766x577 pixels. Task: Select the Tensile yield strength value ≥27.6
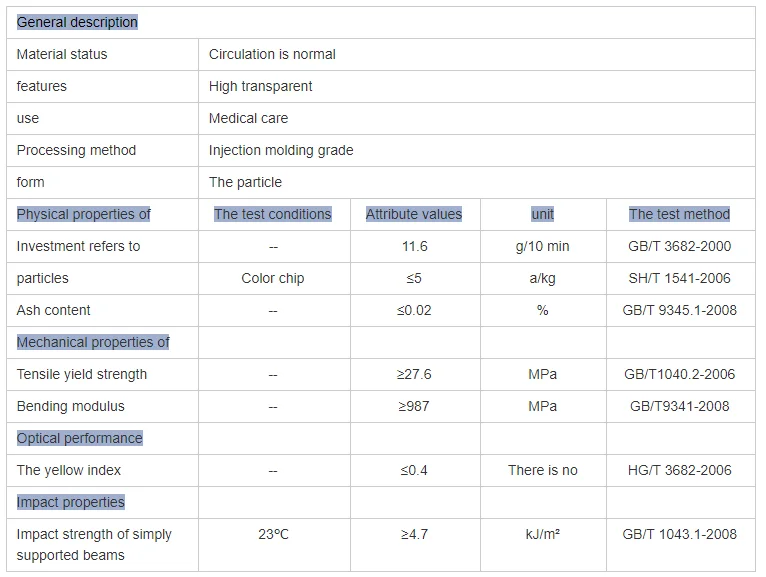pyautogui.click(x=414, y=374)
